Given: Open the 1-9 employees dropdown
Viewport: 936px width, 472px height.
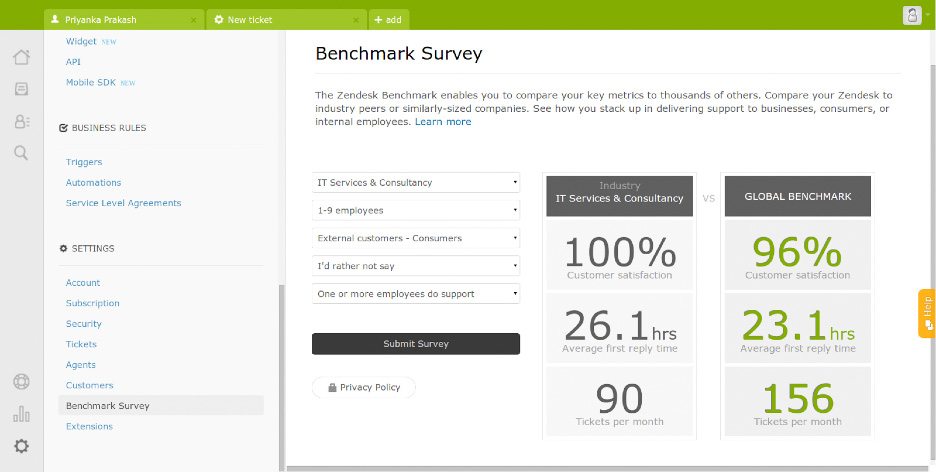Looking at the screenshot, I should click(415, 210).
